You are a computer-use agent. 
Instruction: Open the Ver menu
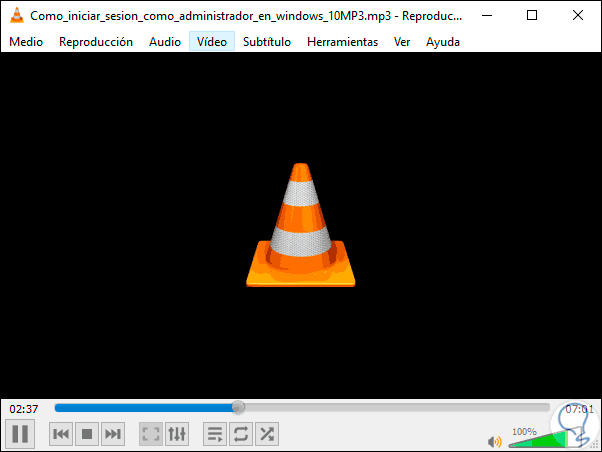pyautogui.click(x=402, y=41)
